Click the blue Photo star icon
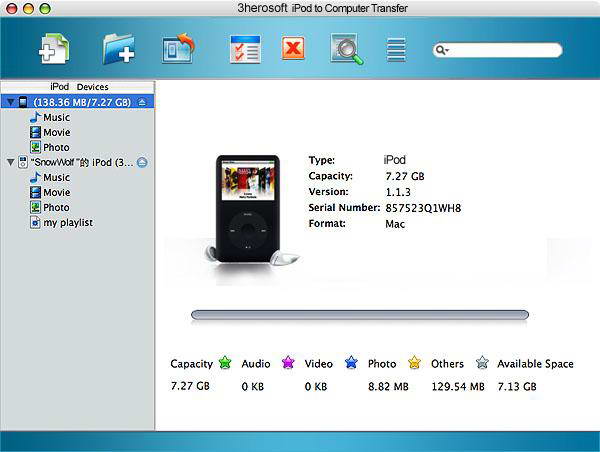 point(351,362)
